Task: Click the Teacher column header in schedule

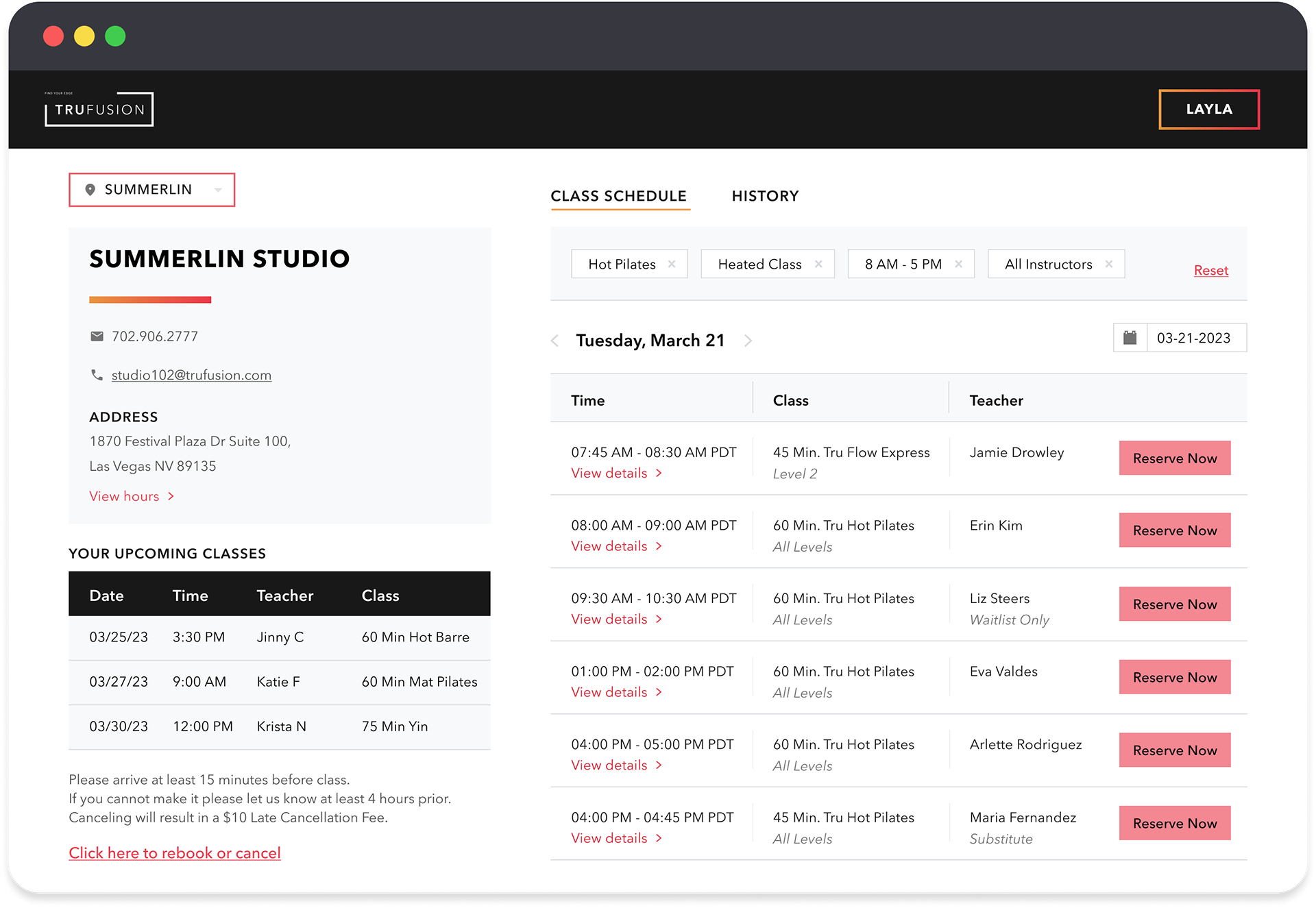Action: coord(996,400)
